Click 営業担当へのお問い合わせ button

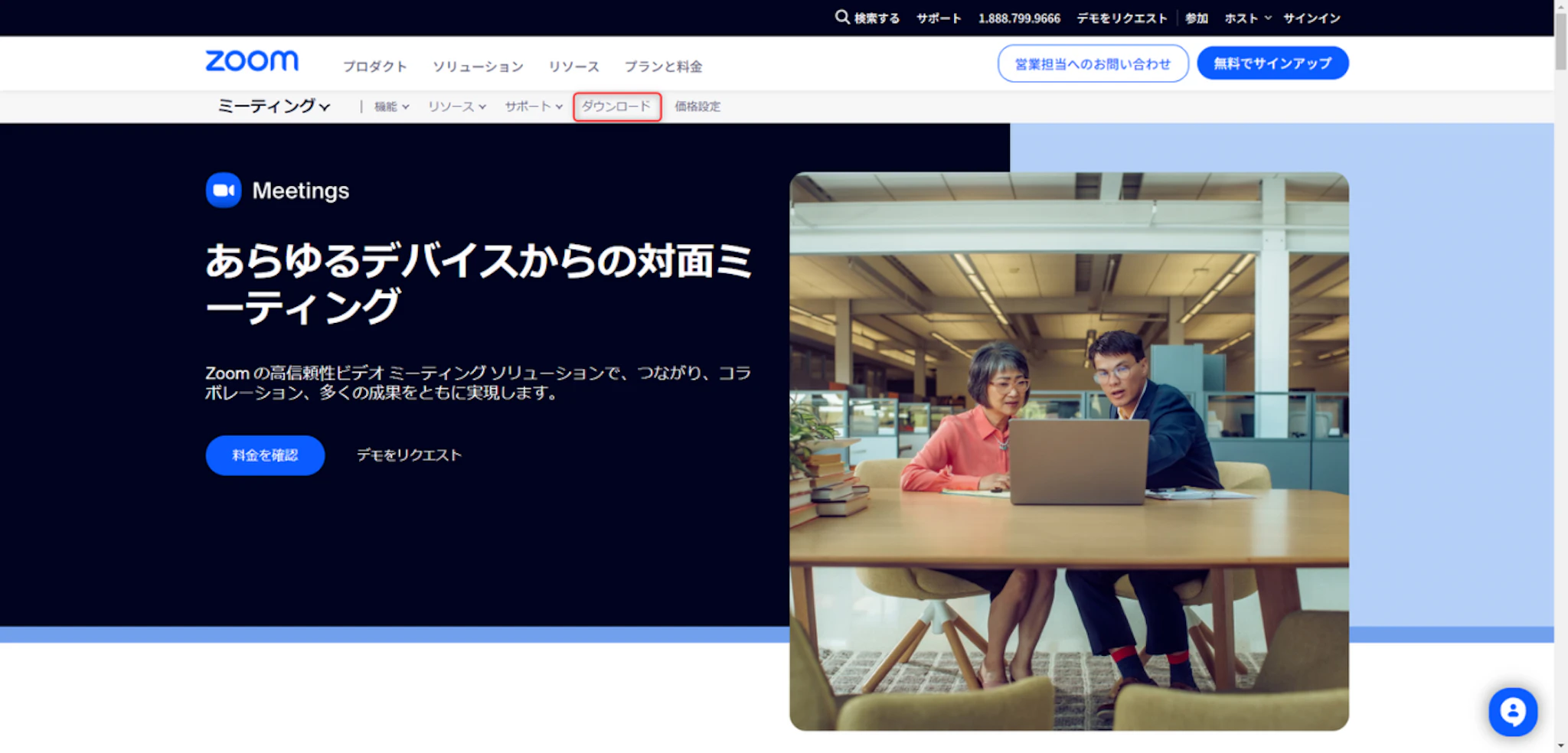1093,64
